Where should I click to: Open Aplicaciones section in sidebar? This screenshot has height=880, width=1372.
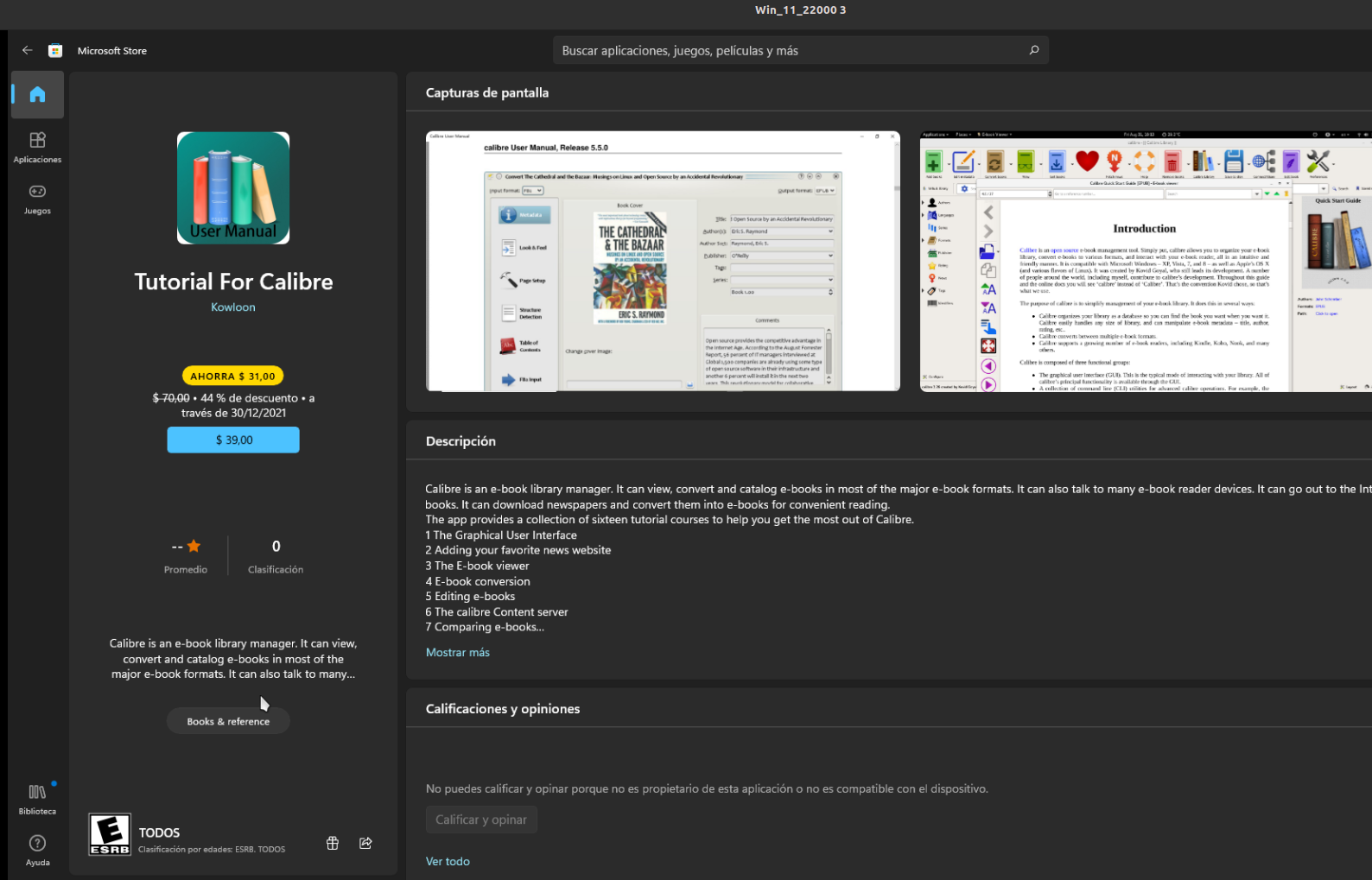(x=37, y=146)
